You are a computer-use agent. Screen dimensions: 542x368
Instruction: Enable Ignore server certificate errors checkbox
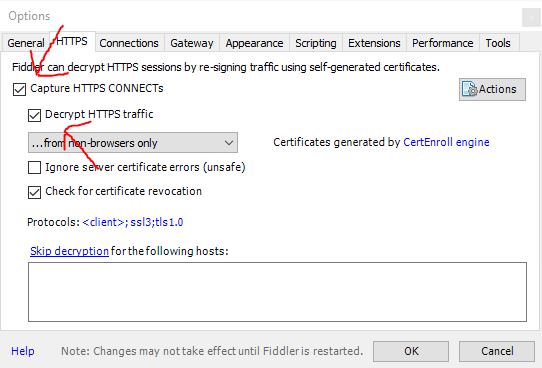click(x=34, y=168)
